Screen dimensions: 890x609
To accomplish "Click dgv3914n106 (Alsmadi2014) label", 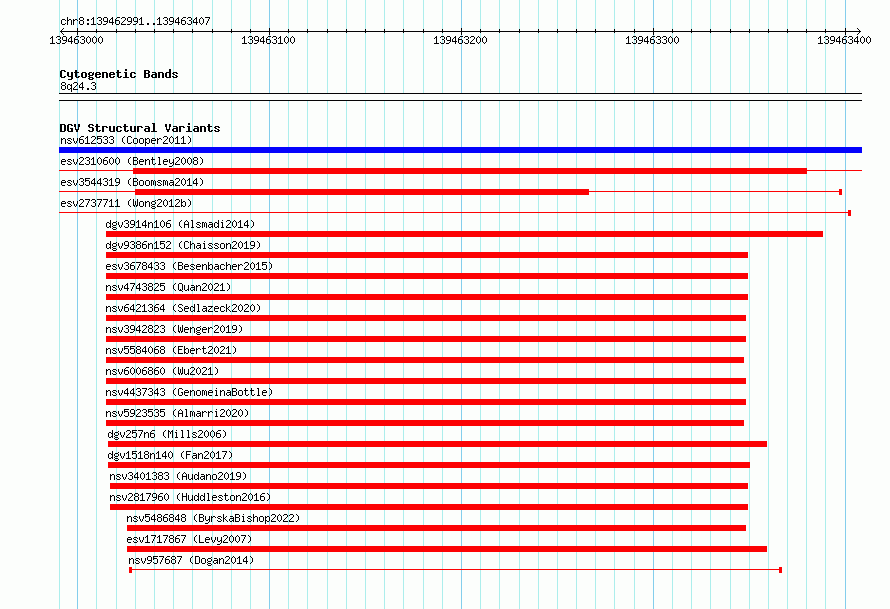I will (x=180, y=224).
